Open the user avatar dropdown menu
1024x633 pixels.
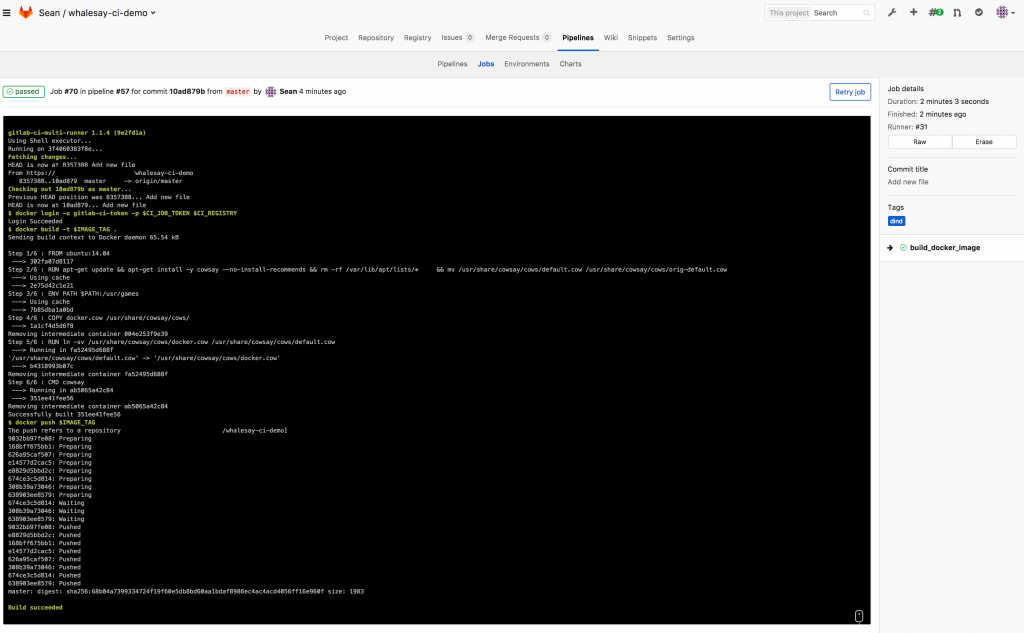(1002, 12)
